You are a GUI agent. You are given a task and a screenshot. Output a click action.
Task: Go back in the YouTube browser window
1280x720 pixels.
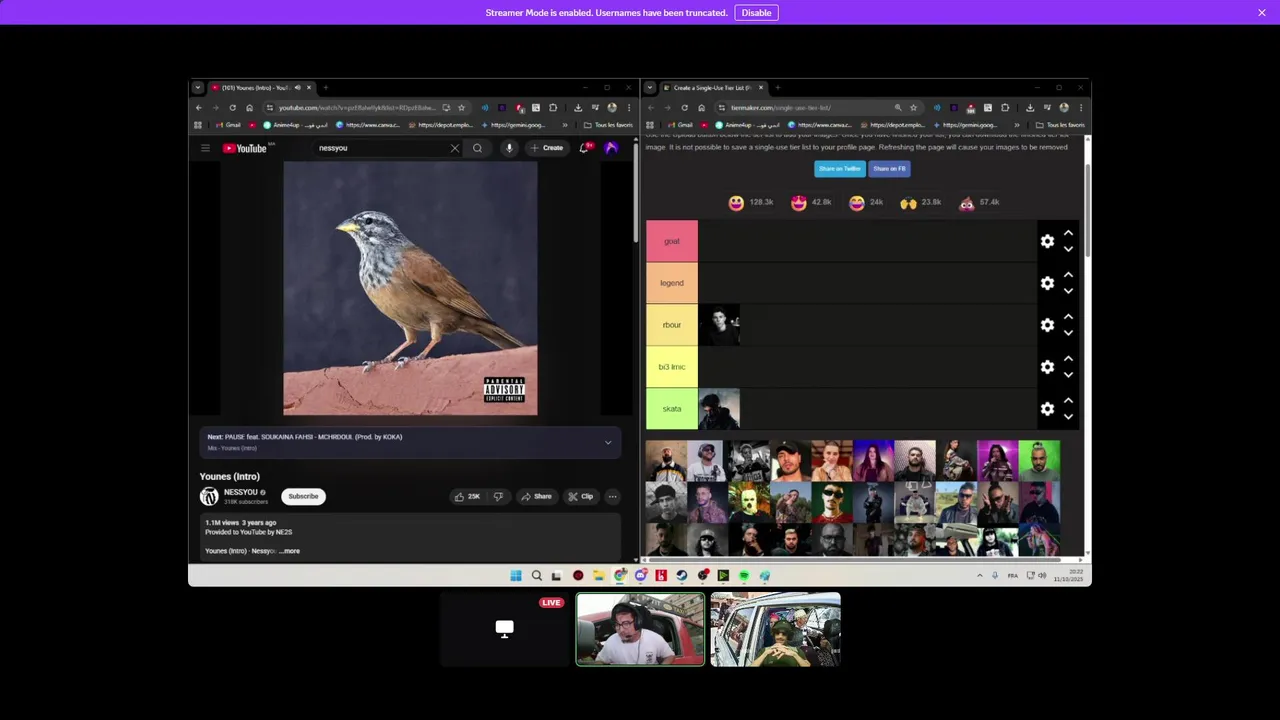coord(198,108)
